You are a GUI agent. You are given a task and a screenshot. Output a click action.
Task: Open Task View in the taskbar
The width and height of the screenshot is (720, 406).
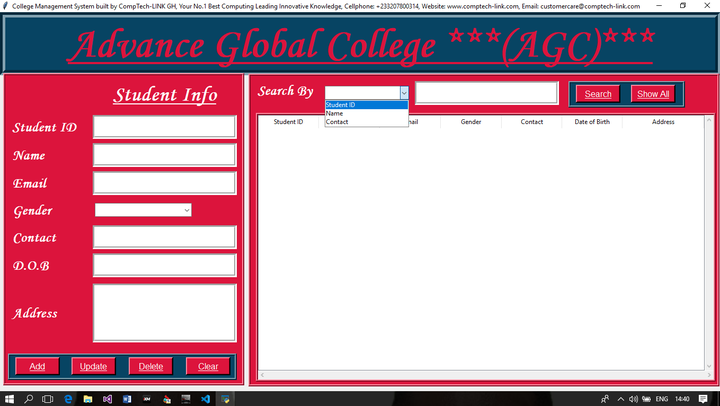pos(47,399)
